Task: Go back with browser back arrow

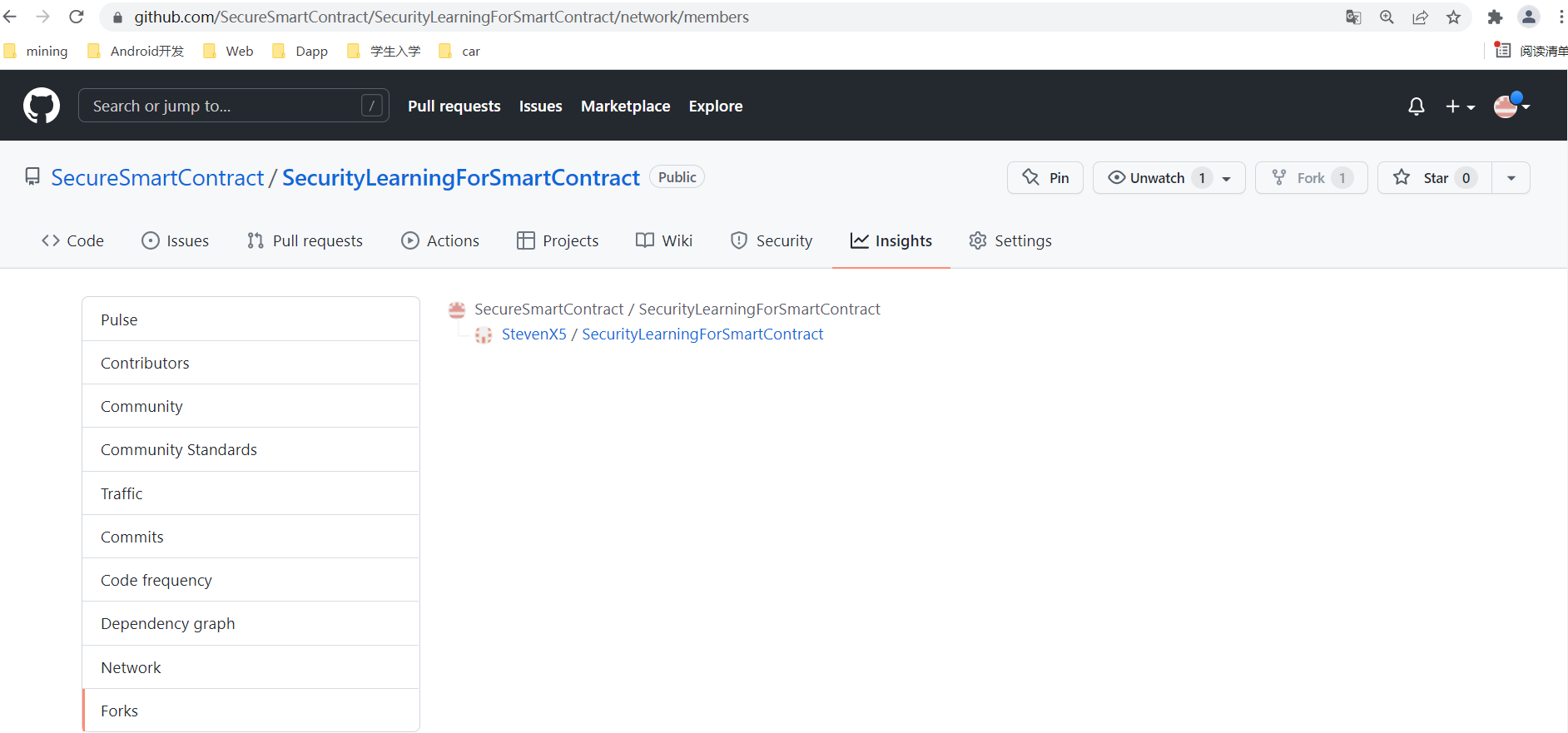Action: pyautogui.click(x=11, y=17)
